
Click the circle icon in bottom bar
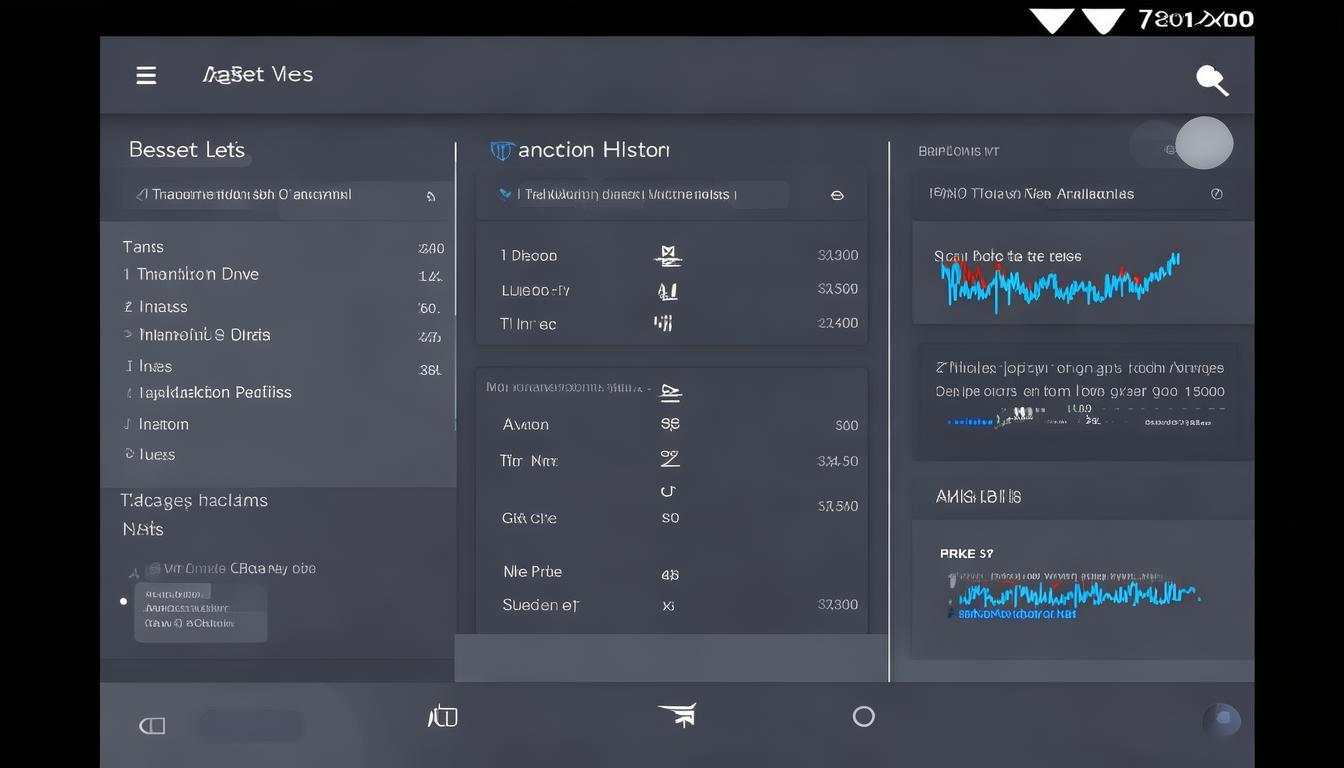[863, 716]
